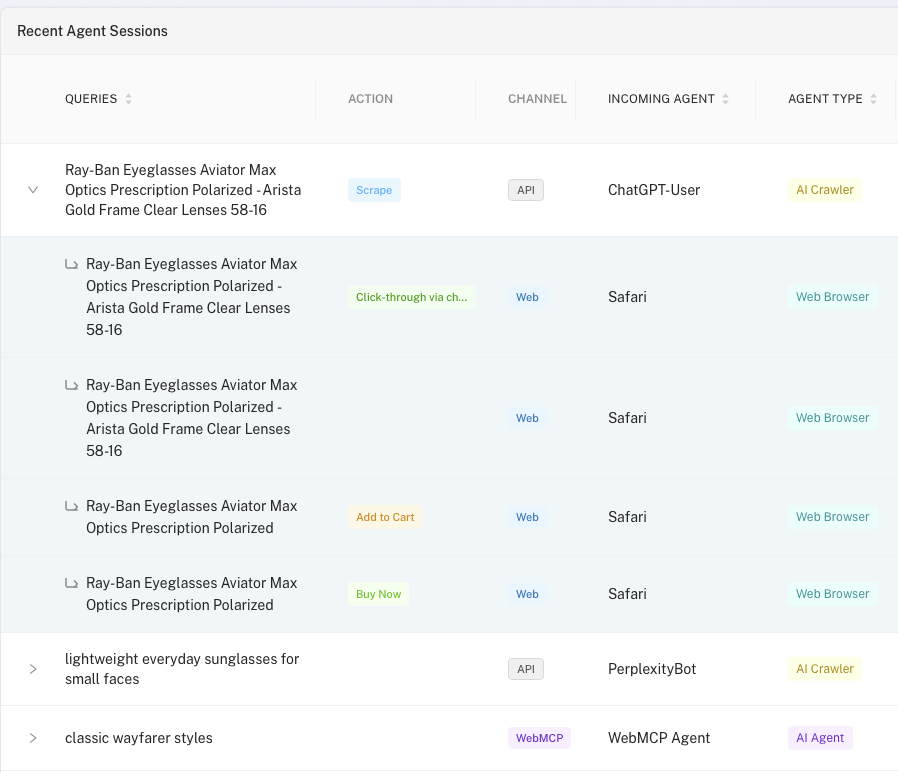Sort by the Agent Type column
Image resolution: width=898 pixels, height=773 pixels.
pos(873,99)
